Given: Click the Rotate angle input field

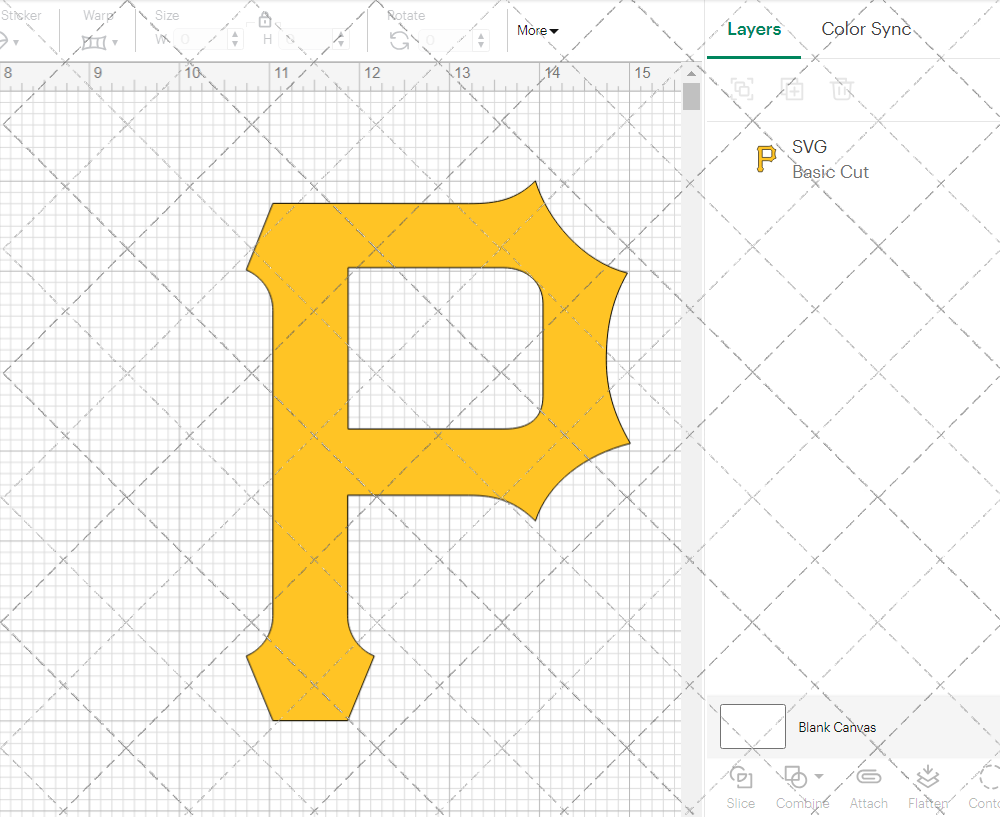Looking at the screenshot, I should click(446, 40).
